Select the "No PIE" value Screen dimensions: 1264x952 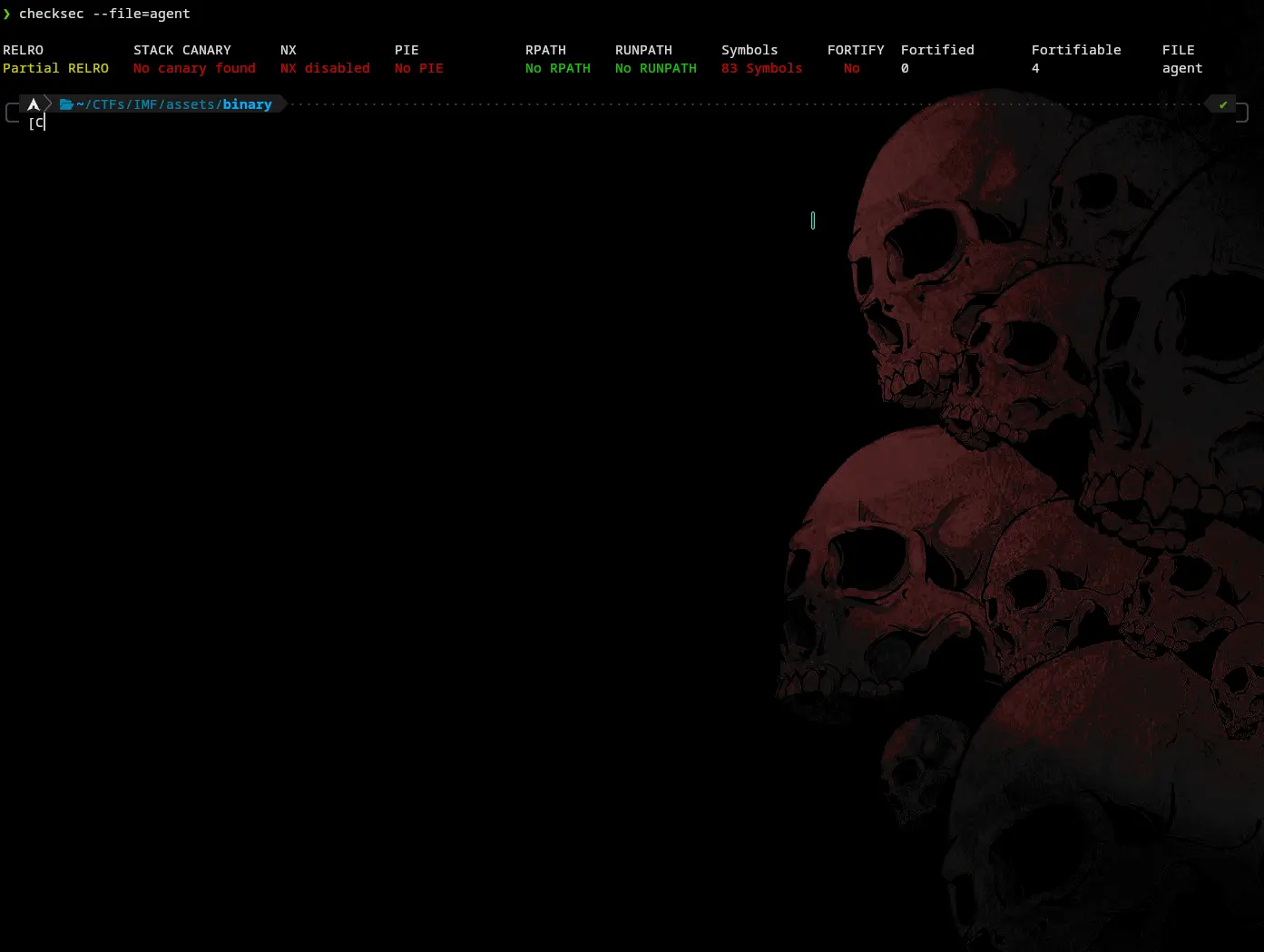click(x=419, y=68)
